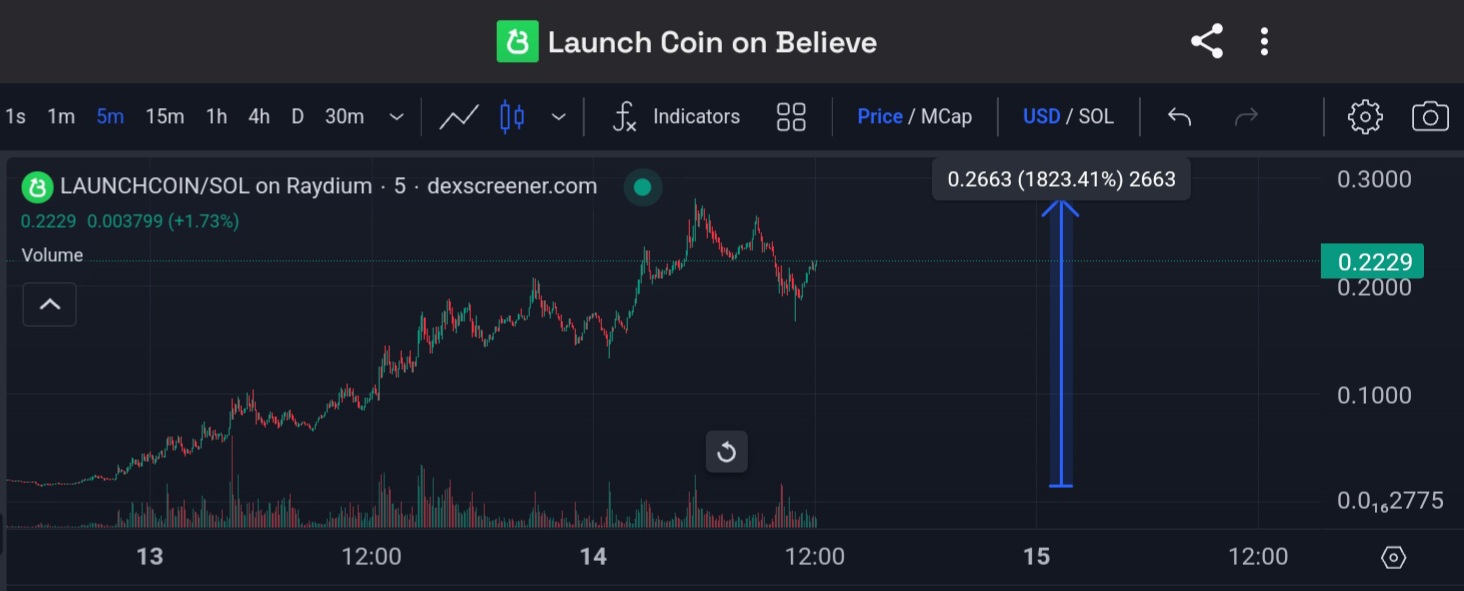The image size is (1464, 591).
Task: Open the multi-chart layout selector
Action: point(790,116)
